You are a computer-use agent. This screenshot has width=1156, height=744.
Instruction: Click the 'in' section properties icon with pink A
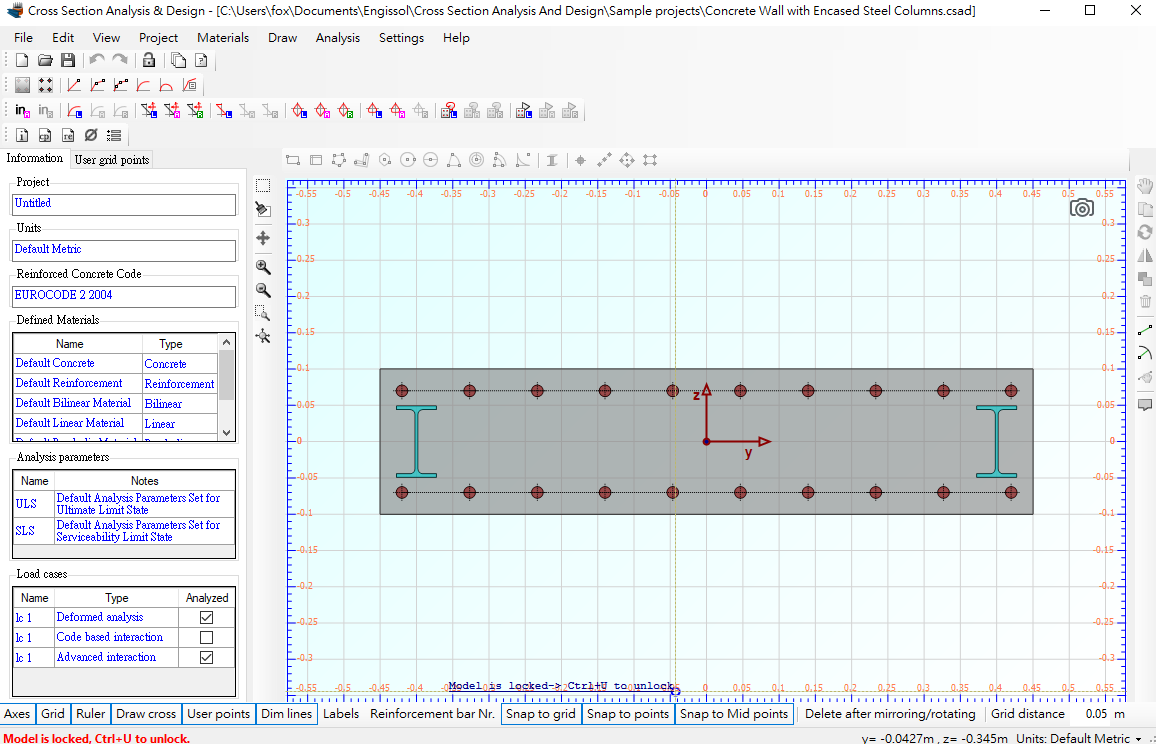point(22,111)
